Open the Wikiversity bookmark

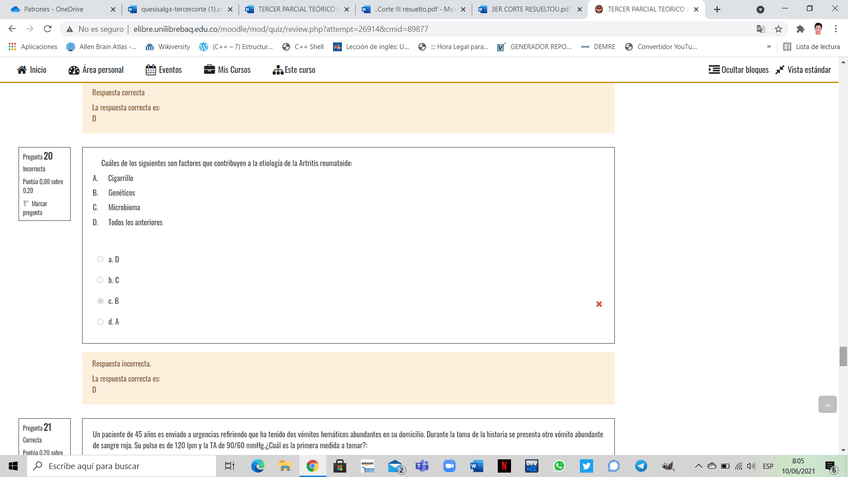click(x=168, y=47)
